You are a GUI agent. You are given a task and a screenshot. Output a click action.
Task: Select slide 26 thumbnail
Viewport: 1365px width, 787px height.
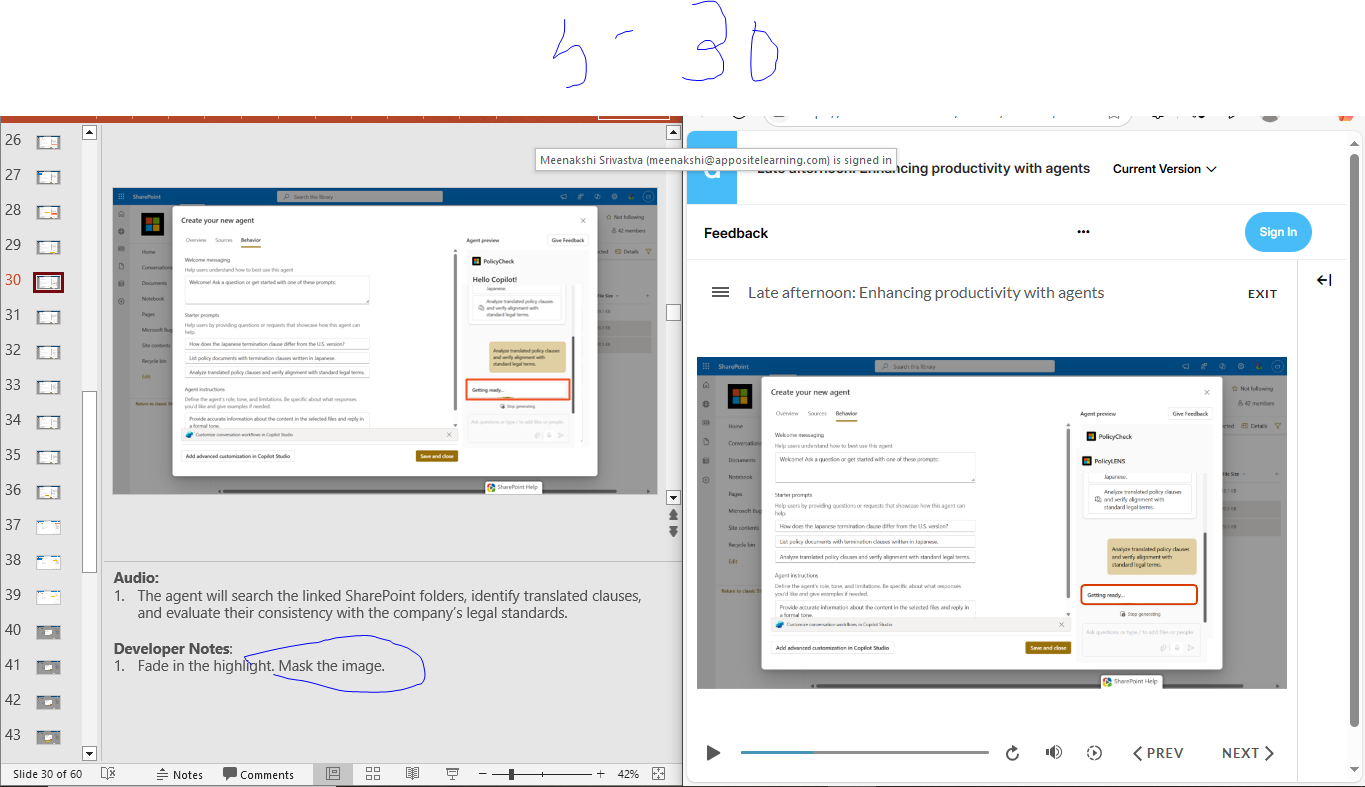pyautogui.click(x=48, y=142)
